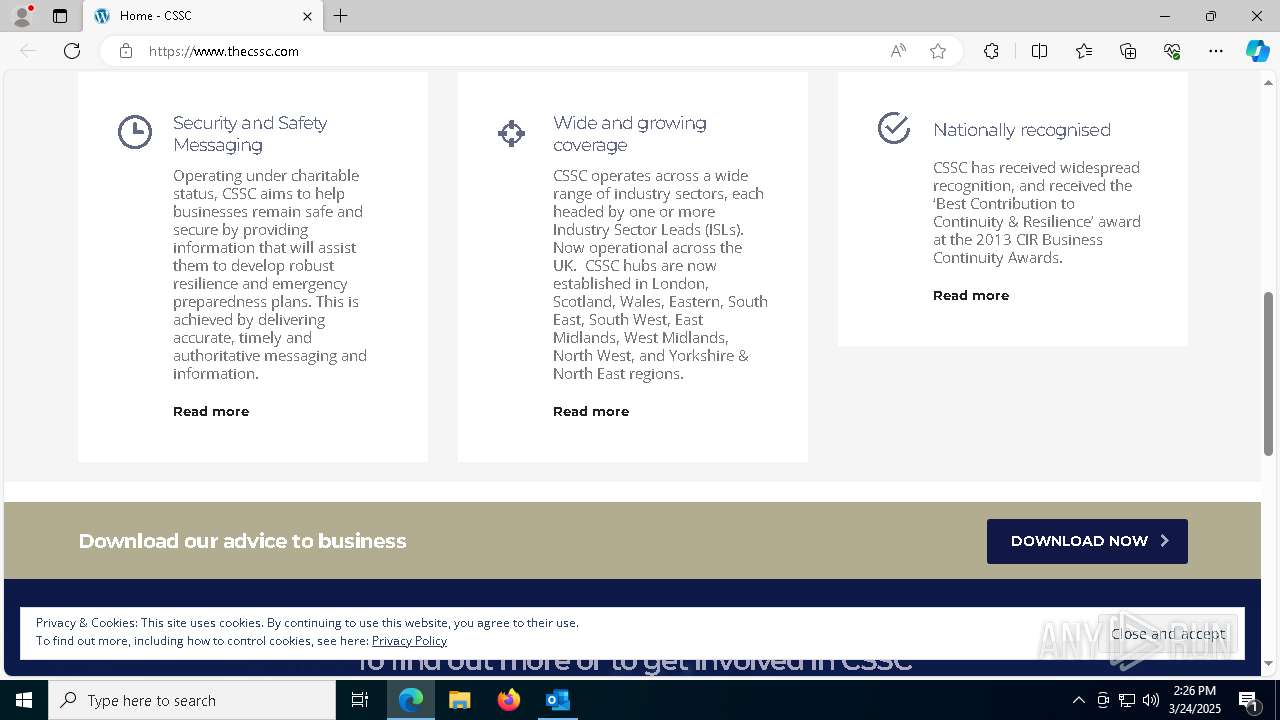Open Task View on taskbar

click(360, 700)
